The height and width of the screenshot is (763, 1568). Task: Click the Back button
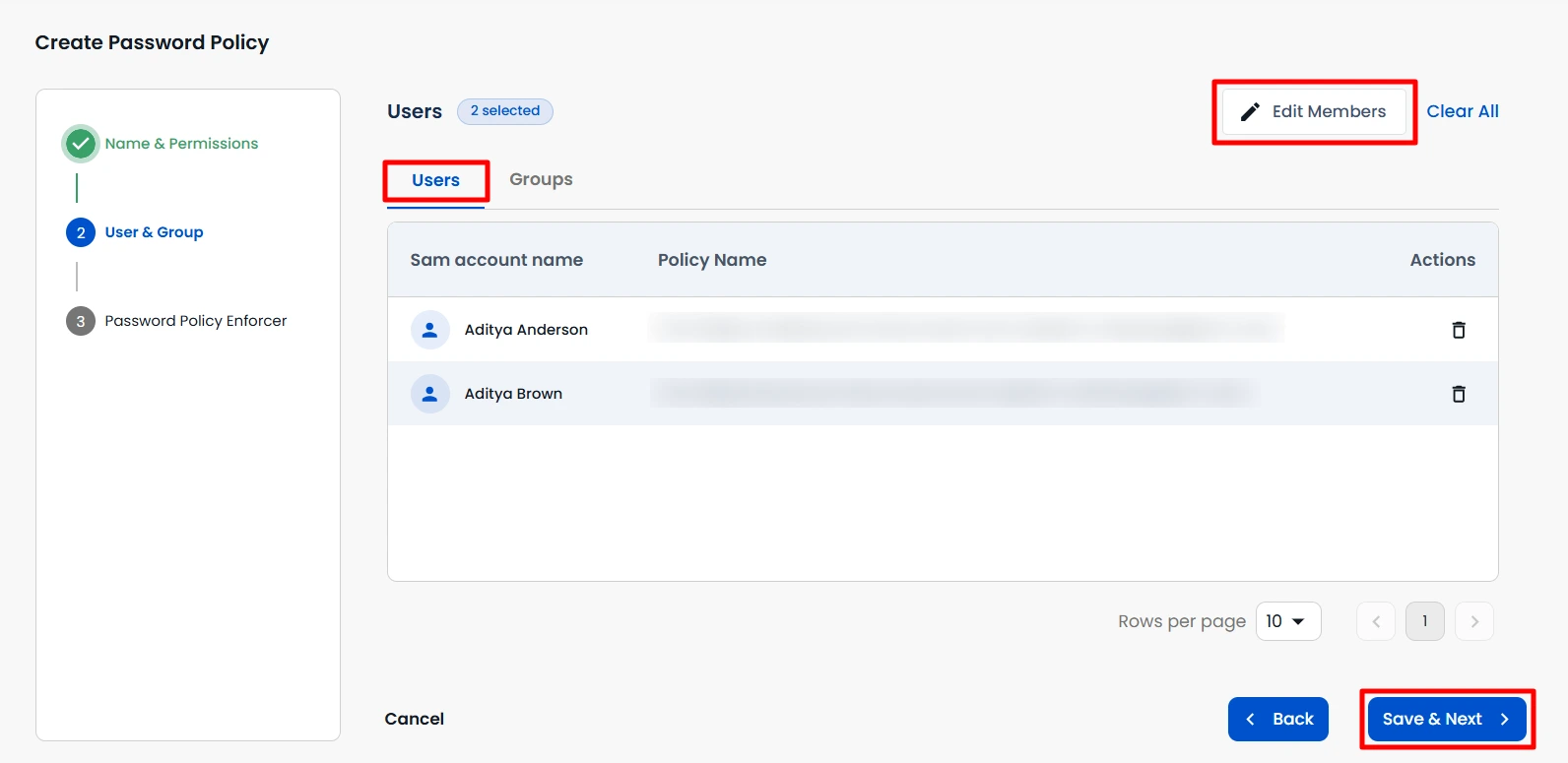pos(1278,719)
